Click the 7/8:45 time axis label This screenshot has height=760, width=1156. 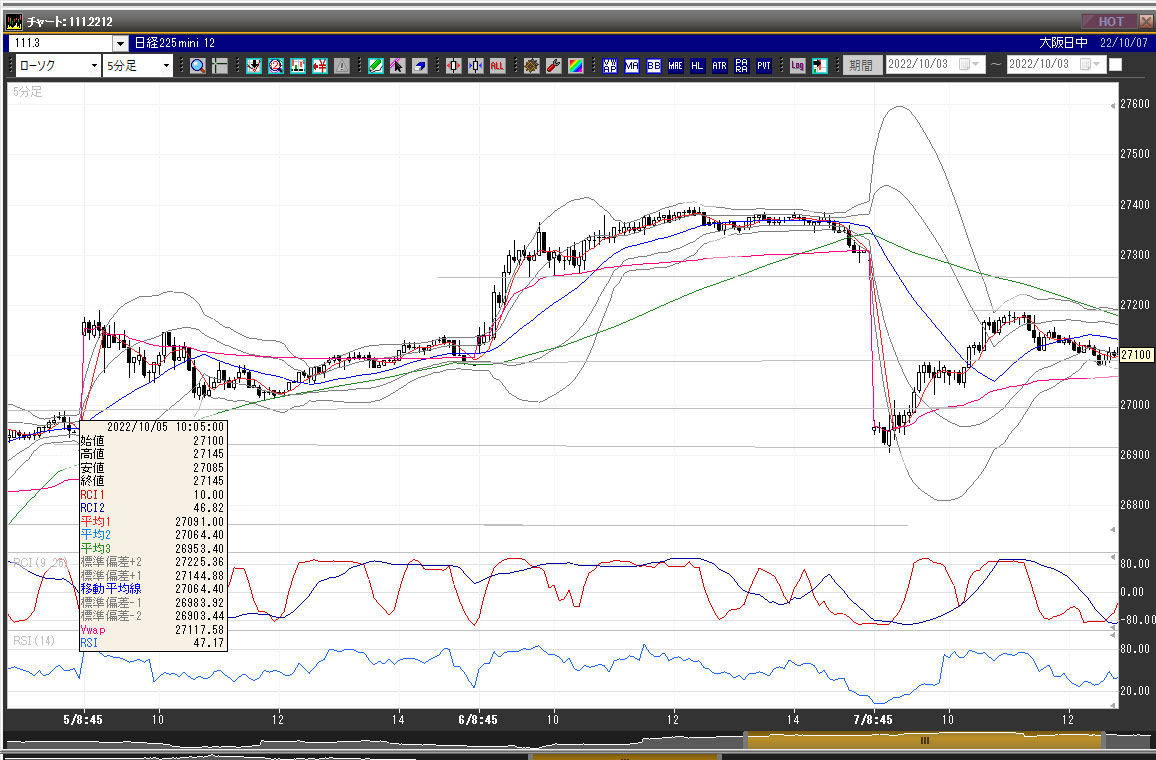pos(873,719)
